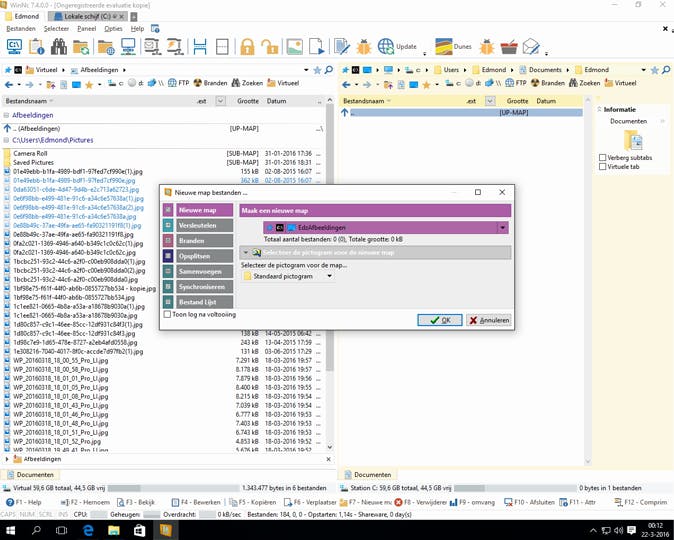Enable the Verberg subtabs checkbox
This screenshot has height=540, width=674.
(603, 157)
